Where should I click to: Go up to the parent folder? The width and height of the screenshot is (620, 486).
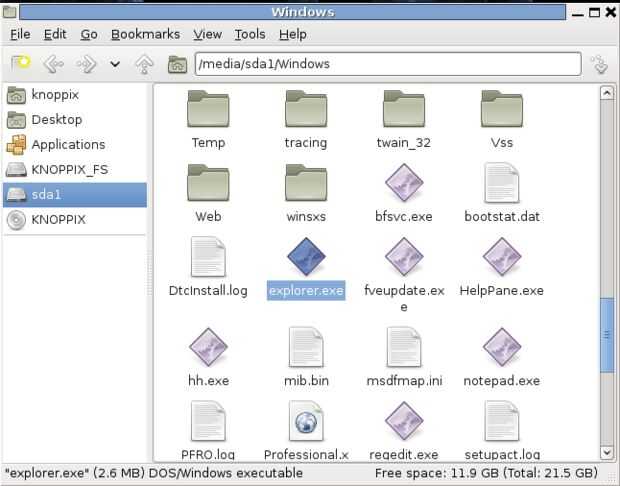(x=144, y=64)
